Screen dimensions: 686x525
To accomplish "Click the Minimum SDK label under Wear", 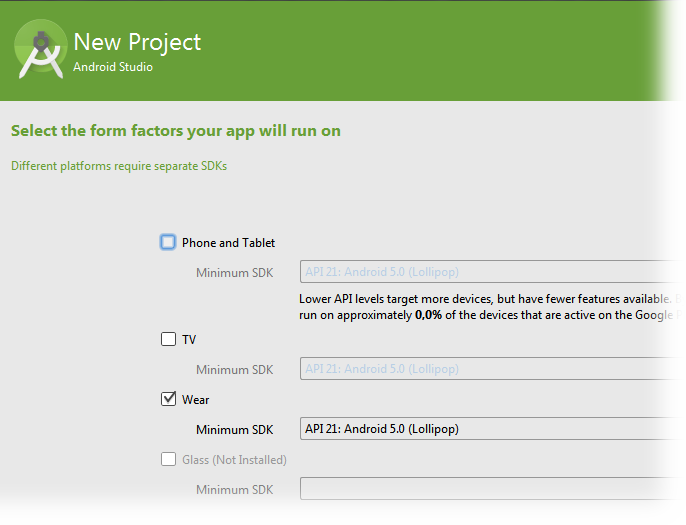I will pyautogui.click(x=234, y=430).
